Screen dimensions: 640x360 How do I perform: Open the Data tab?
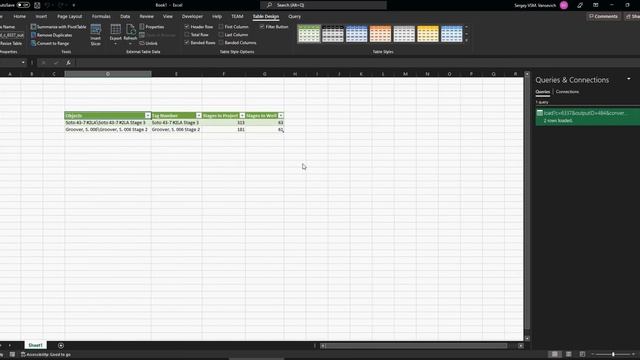pyautogui.click(x=125, y=16)
